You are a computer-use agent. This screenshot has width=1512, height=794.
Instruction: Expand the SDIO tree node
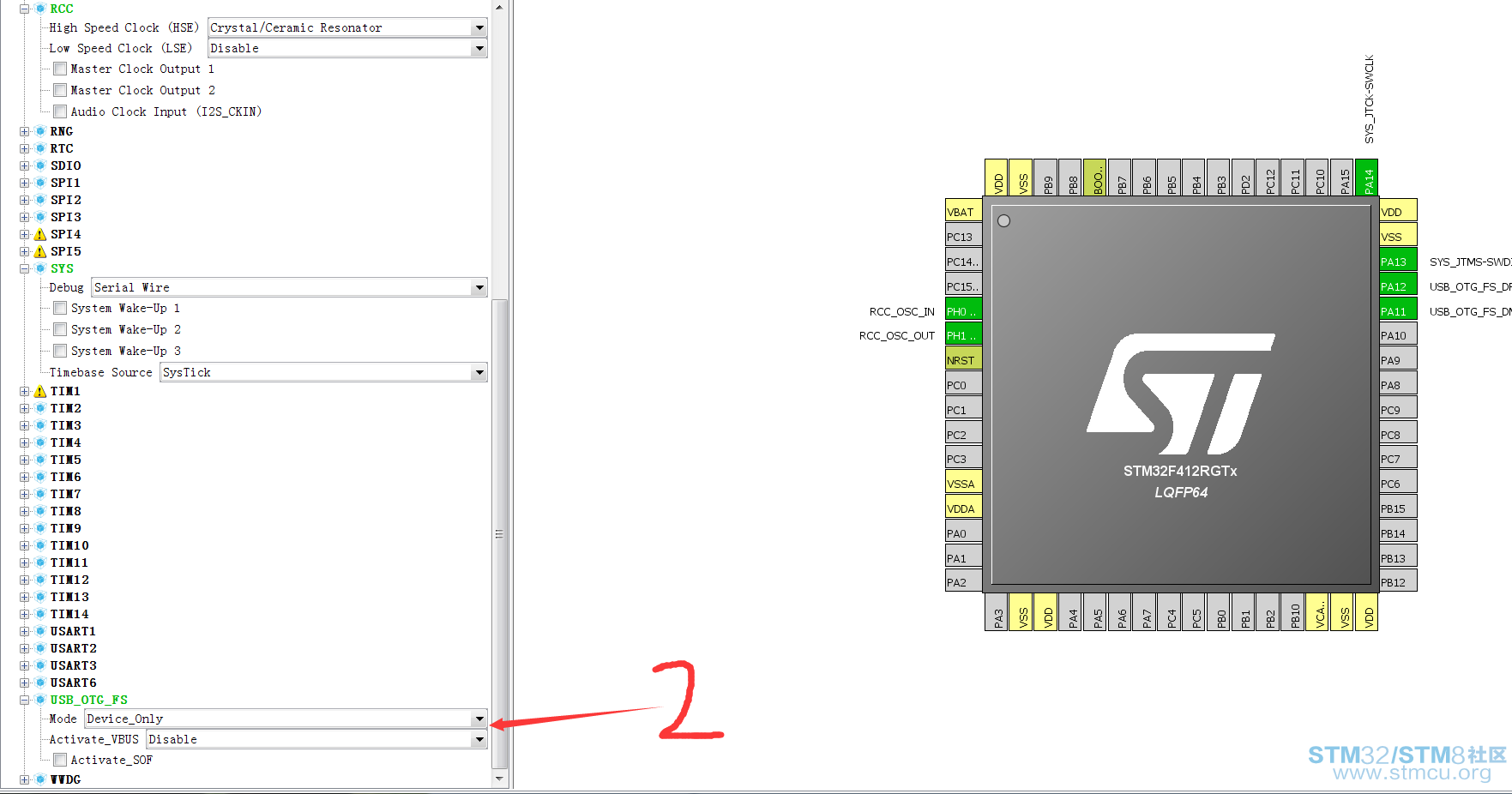(25, 165)
